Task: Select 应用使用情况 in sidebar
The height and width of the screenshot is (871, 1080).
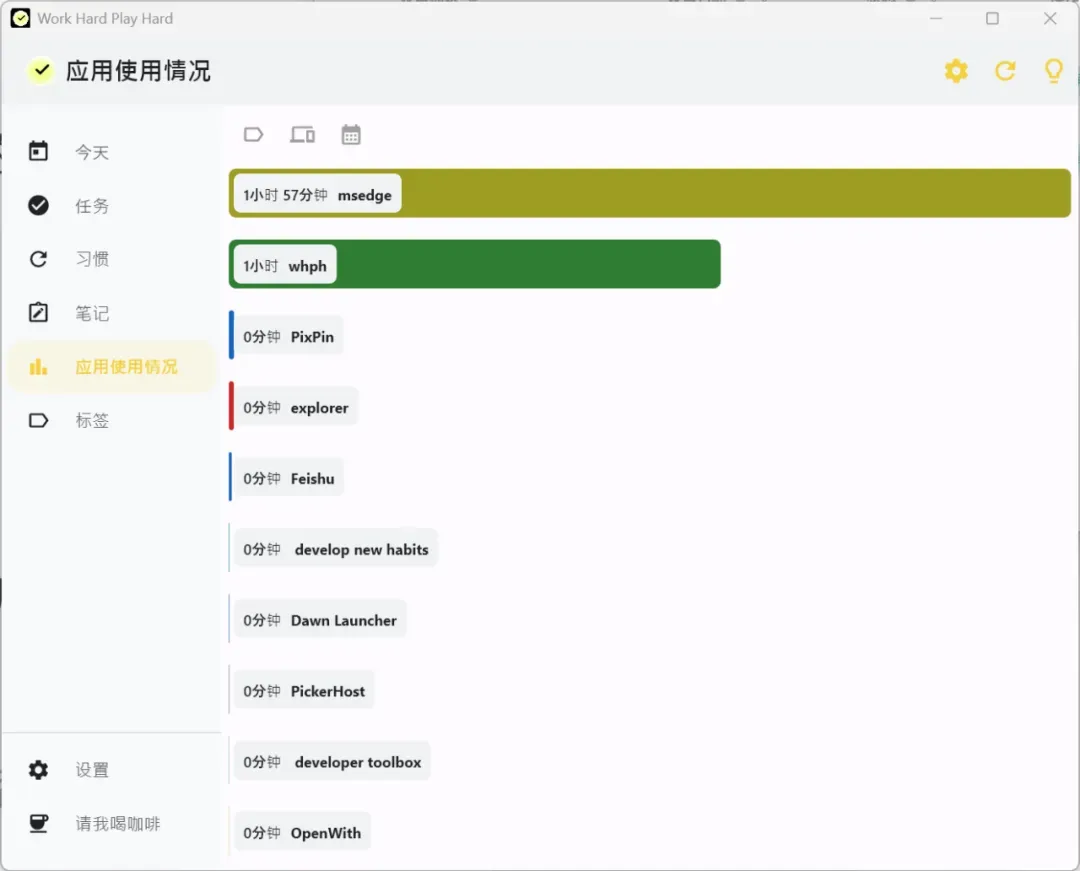Action: coord(114,366)
